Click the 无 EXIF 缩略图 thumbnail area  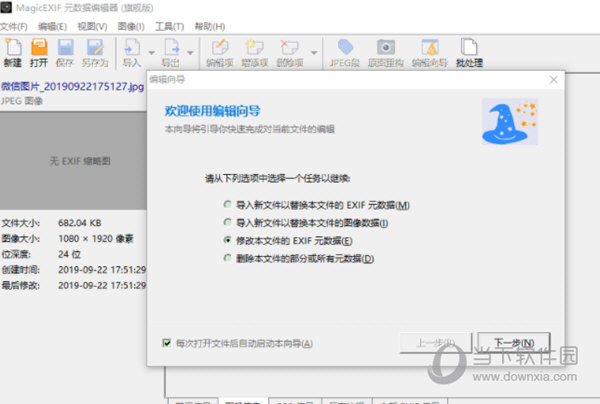point(73,161)
